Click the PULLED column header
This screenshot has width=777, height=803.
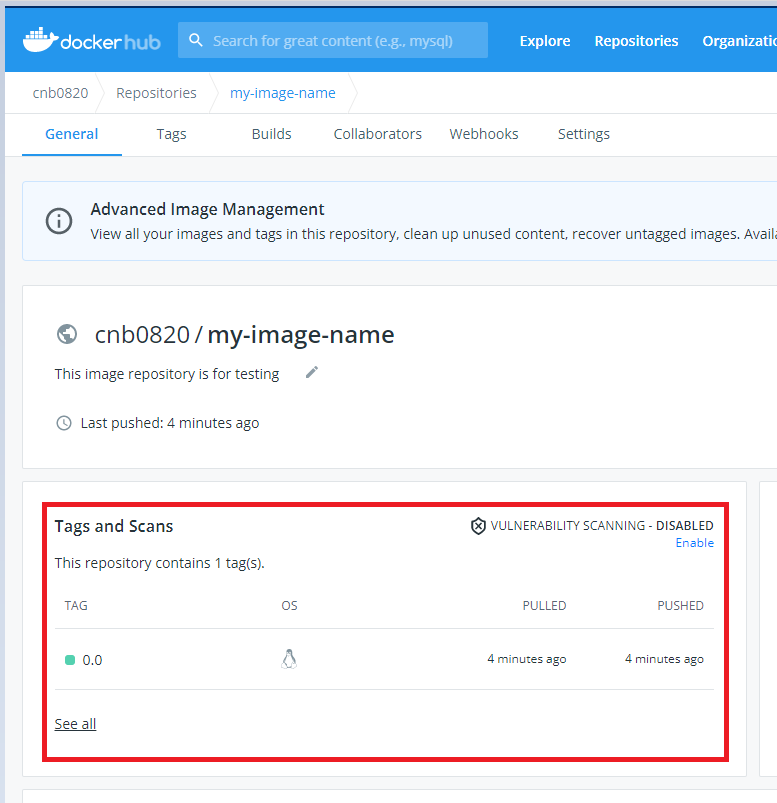point(544,605)
